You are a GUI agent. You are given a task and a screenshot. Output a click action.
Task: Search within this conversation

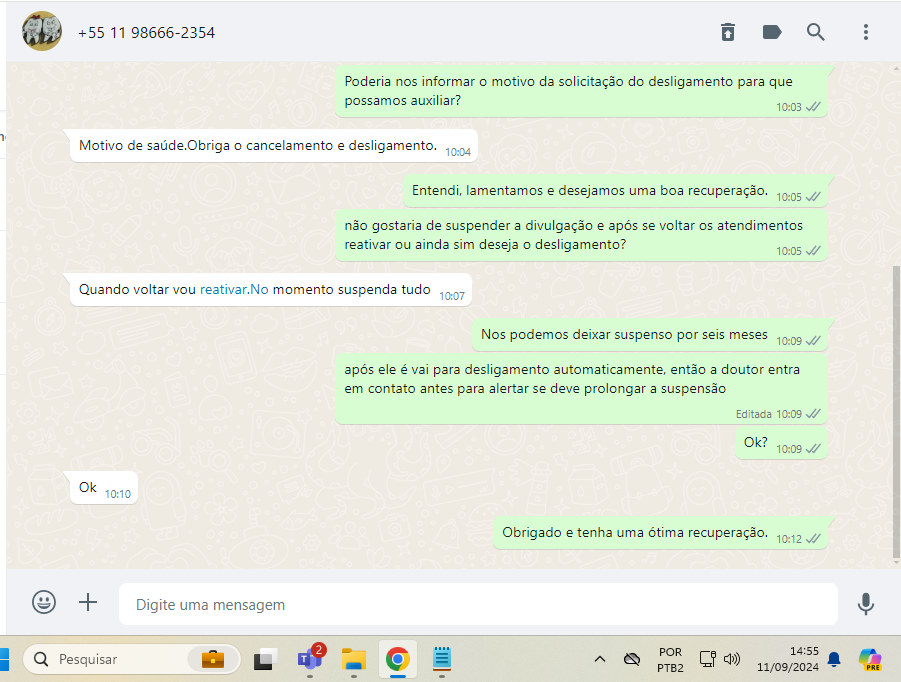(x=815, y=32)
